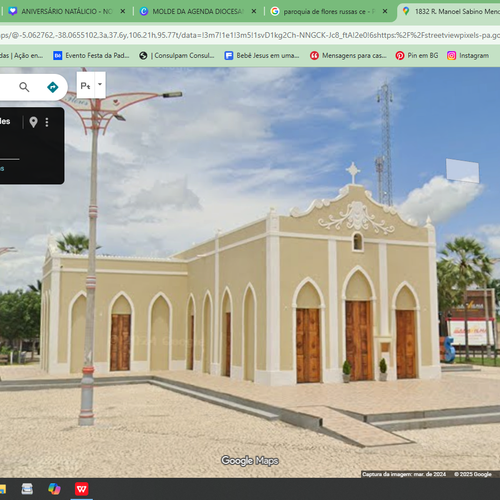Close the ANIVERSÁRIO NATALÍCIO tab
The height and width of the screenshot is (500, 500).
coord(123,11)
